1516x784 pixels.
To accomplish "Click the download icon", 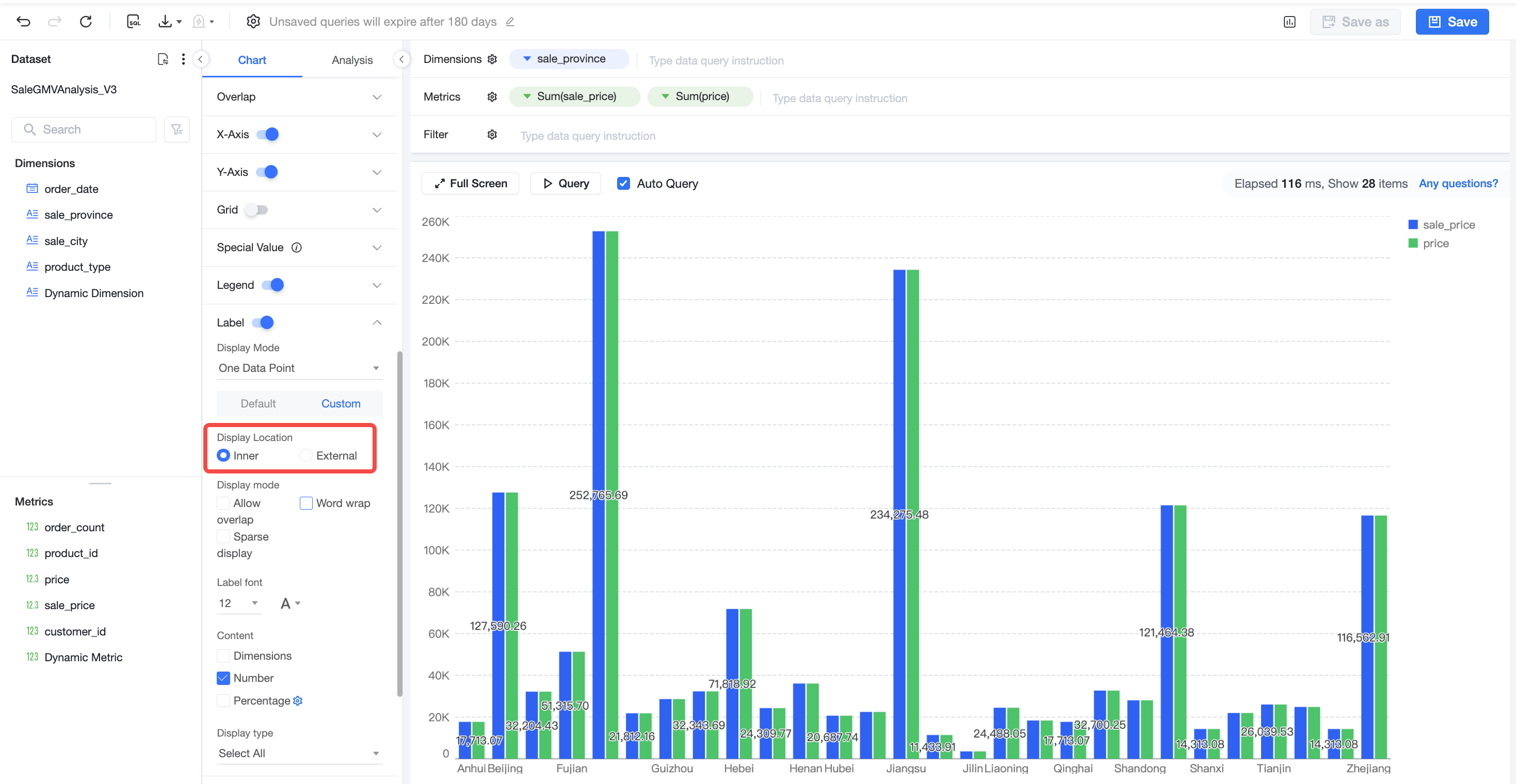I will (x=165, y=22).
